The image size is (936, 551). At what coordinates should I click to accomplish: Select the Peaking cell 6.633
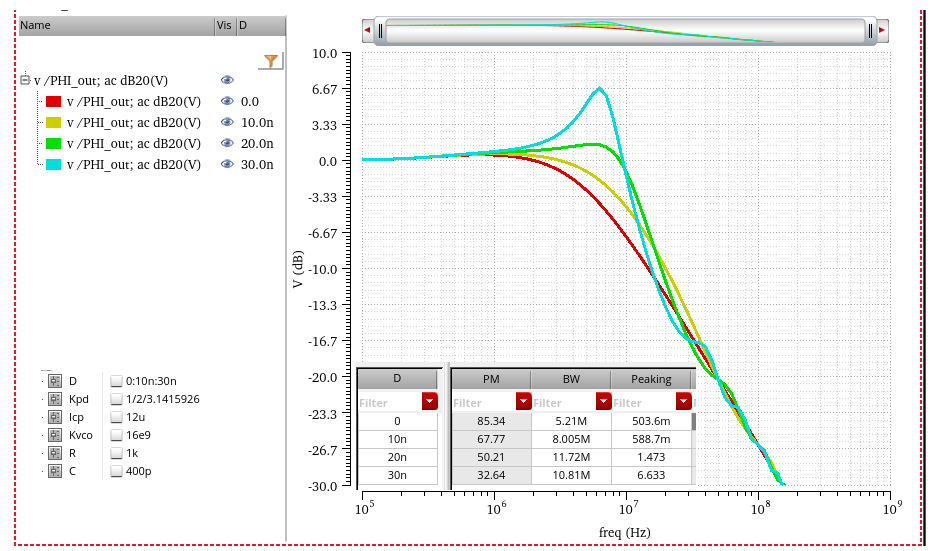(651, 475)
